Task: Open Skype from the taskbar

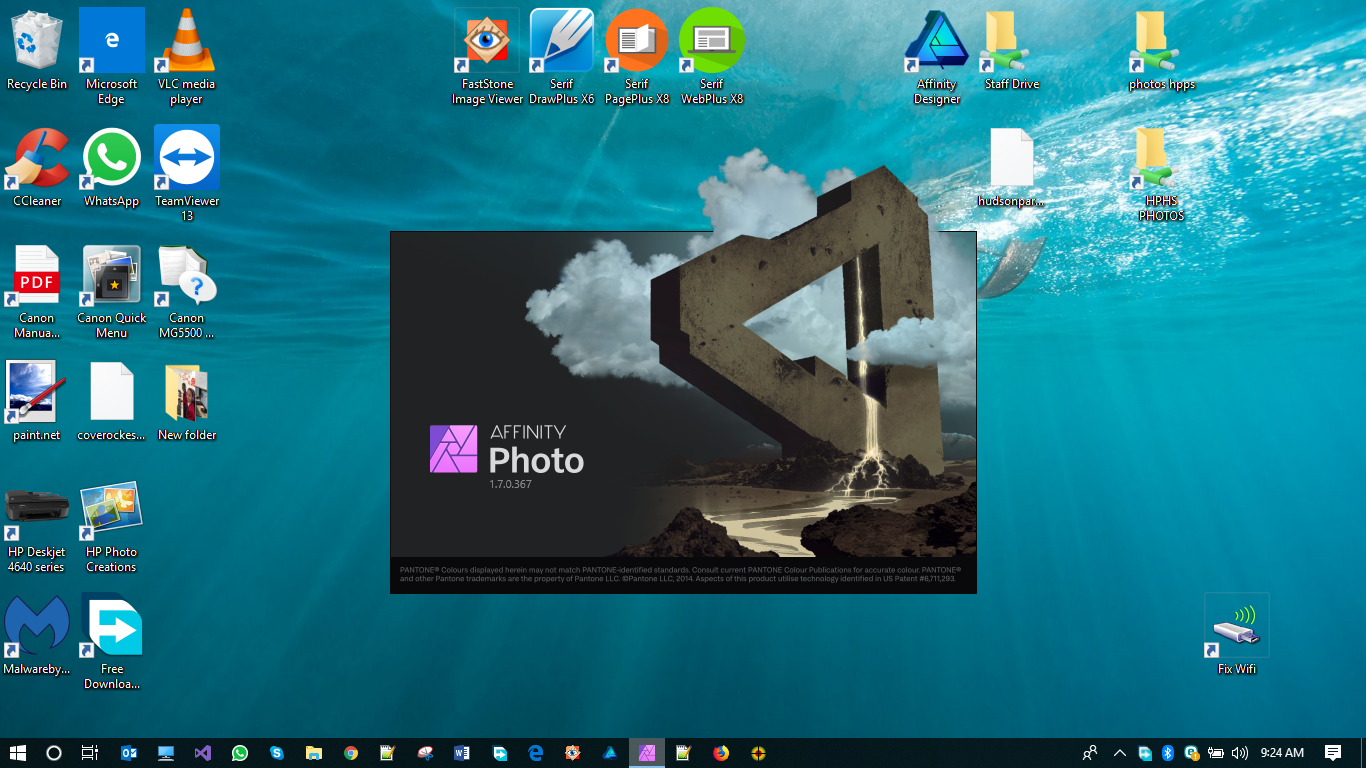Action: pyautogui.click(x=276, y=753)
